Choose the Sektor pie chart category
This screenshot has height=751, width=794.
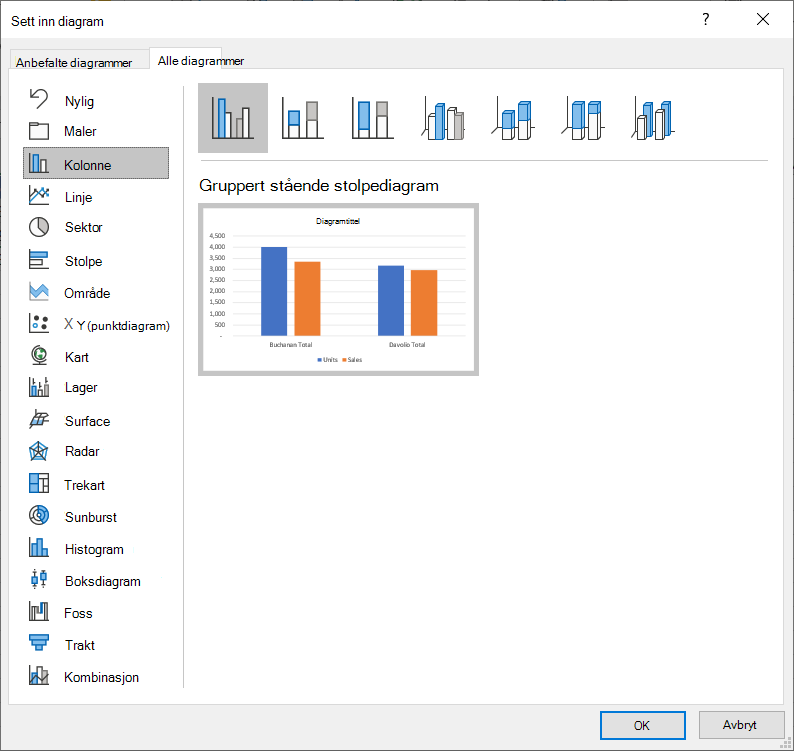tap(96, 227)
